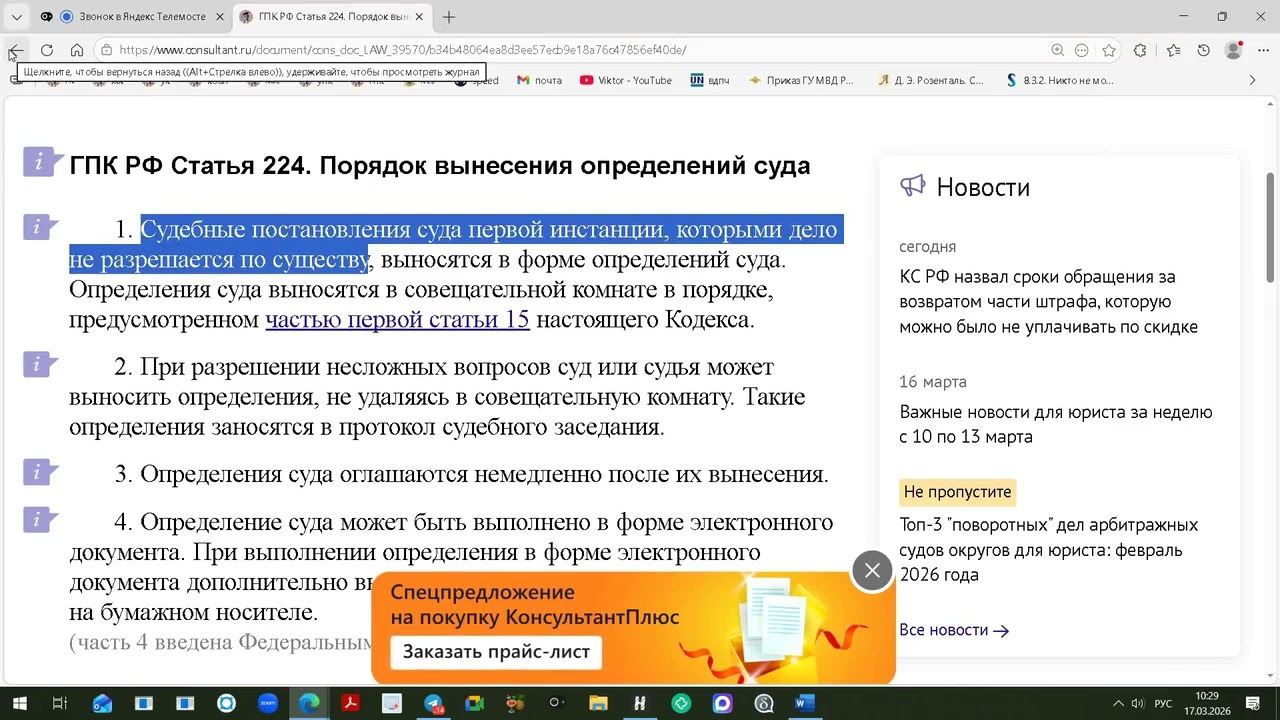1280x720 pixels.
Task: Open the вдпч bookmark
Action: (710, 80)
